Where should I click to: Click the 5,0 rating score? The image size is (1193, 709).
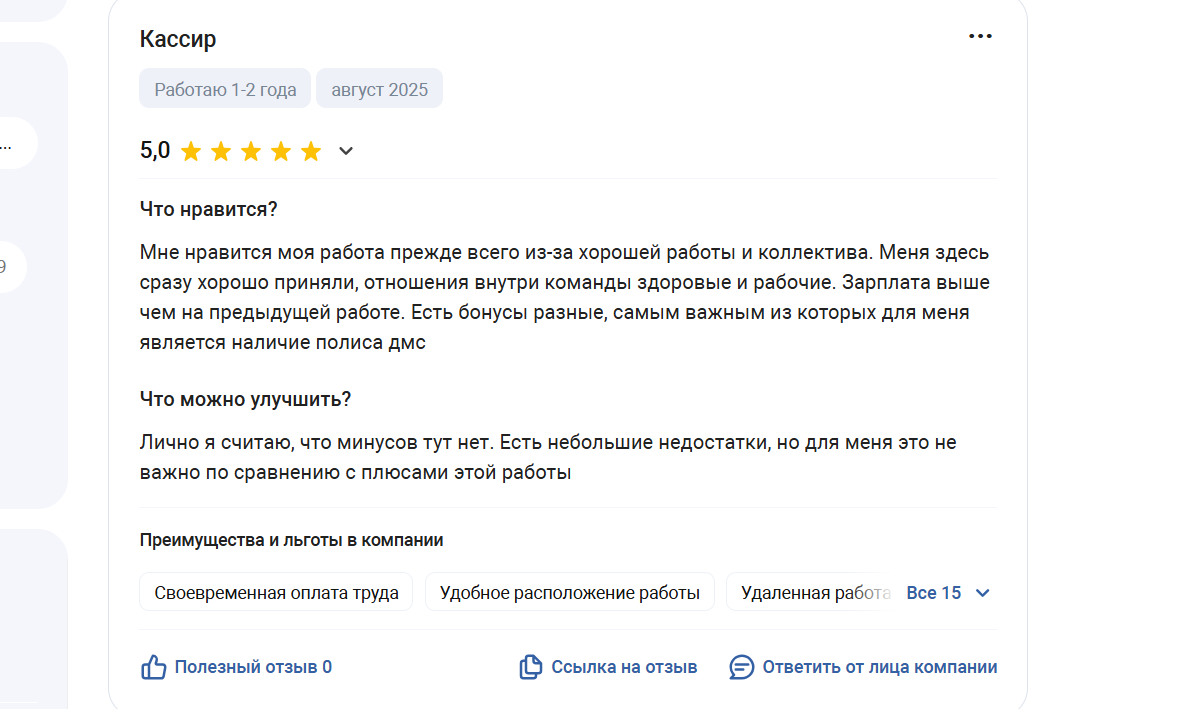(155, 151)
